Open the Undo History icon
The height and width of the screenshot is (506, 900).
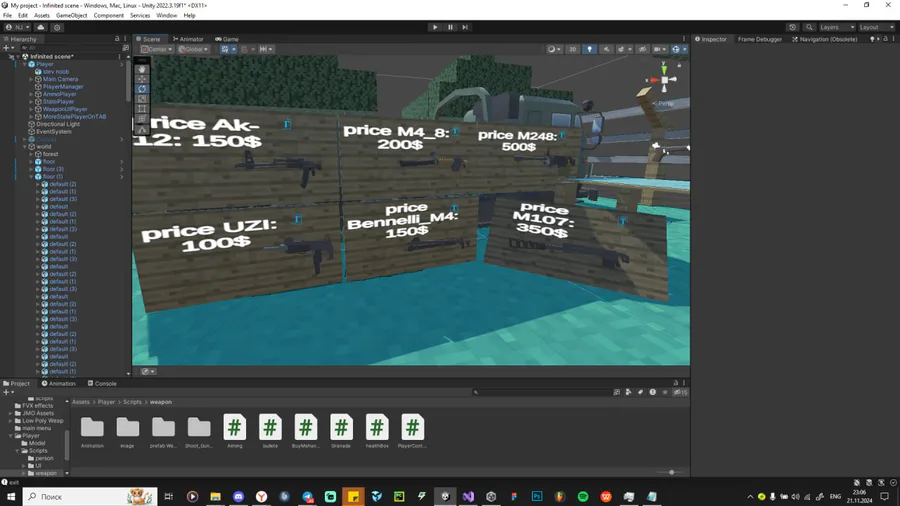(x=793, y=27)
